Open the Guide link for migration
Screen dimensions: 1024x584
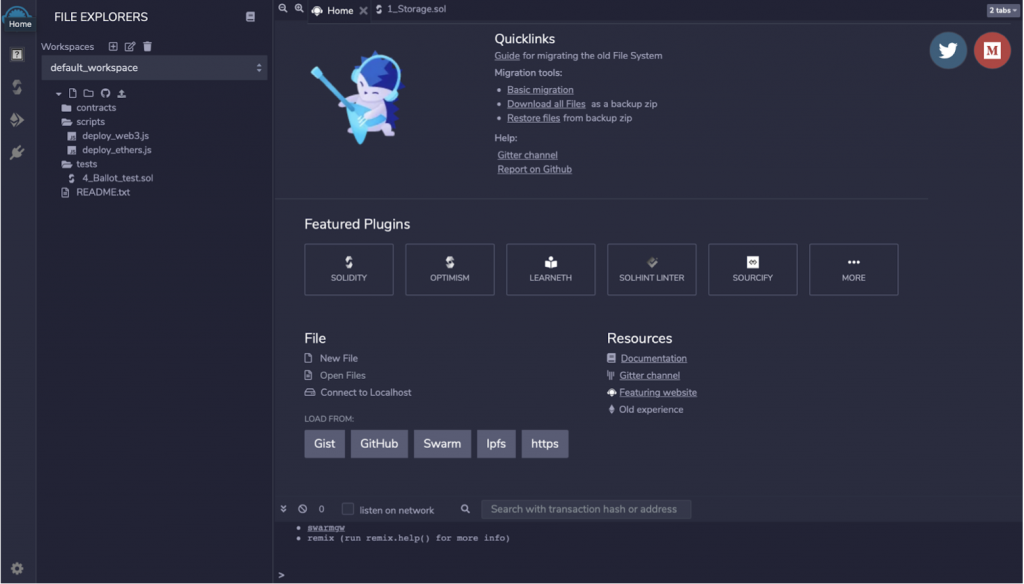tap(507, 56)
